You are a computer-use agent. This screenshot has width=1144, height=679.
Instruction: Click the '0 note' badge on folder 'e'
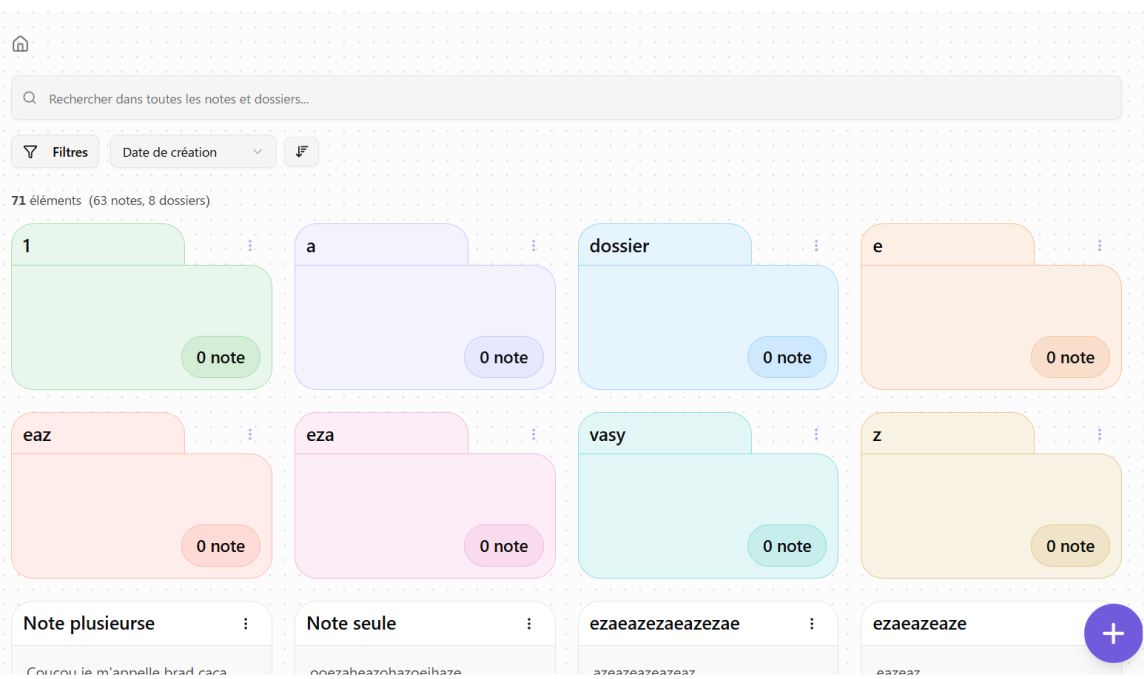point(1070,357)
